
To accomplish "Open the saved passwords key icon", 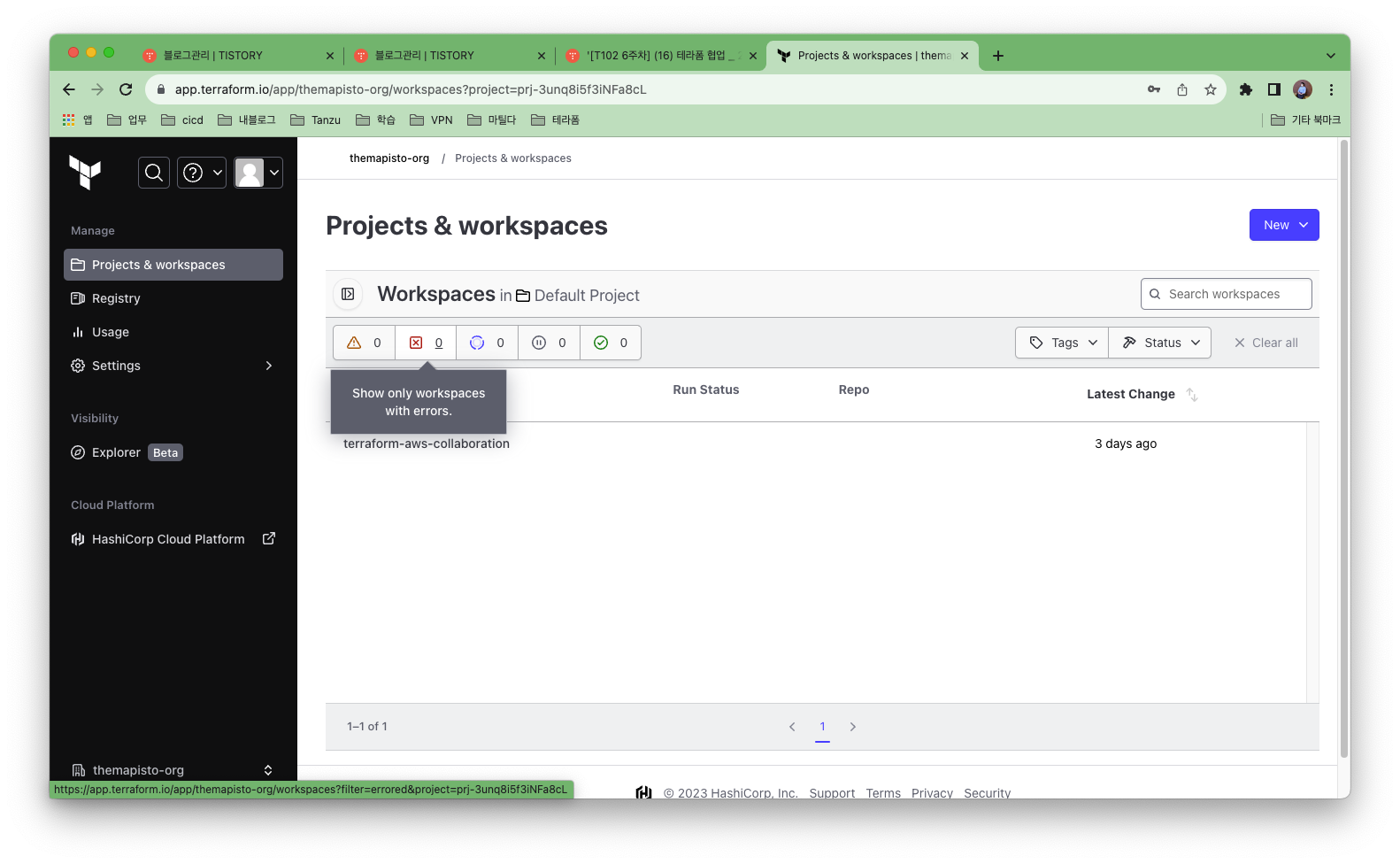I will 1154,89.
